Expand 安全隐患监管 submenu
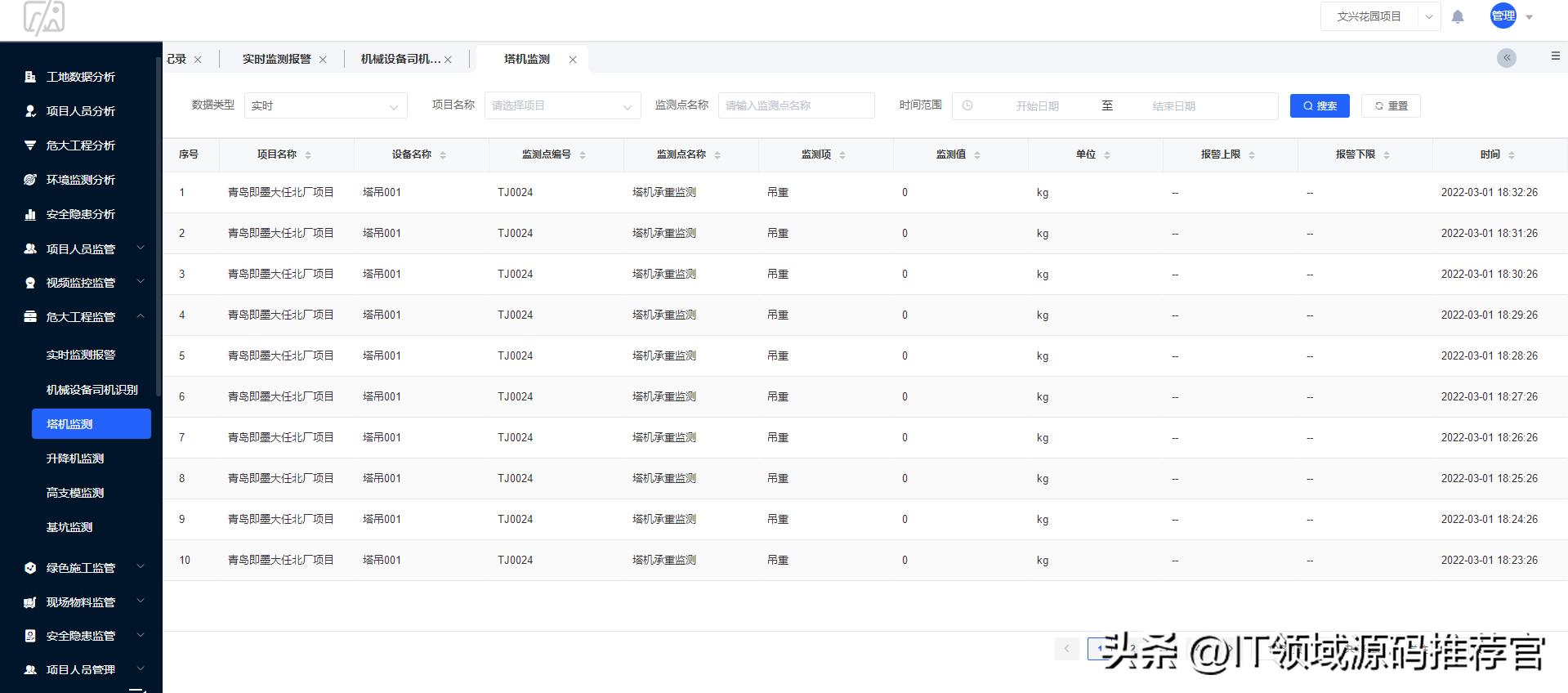The width and height of the screenshot is (1568, 693). 141,635
